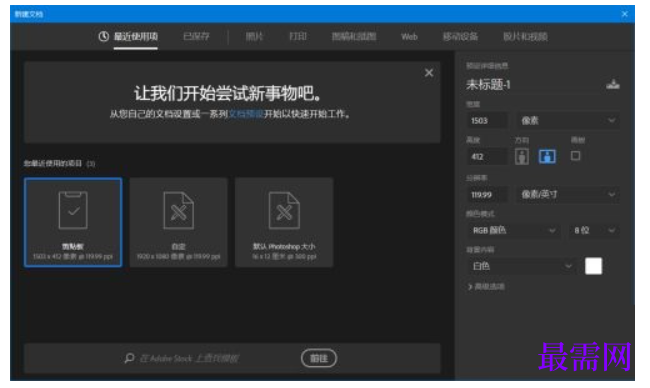Open the 移动设备 tab
650x388 pixels.
point(460,37)
